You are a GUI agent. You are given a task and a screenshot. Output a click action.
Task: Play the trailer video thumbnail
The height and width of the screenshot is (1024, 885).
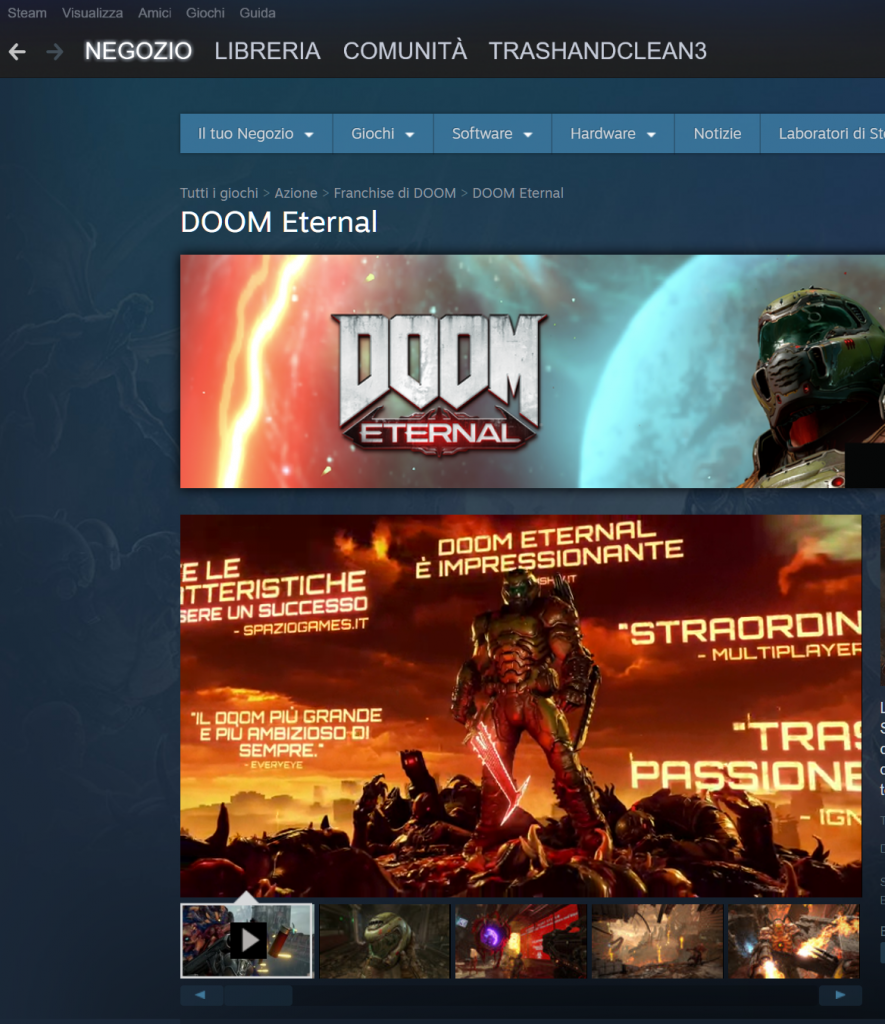click(x=247, y=940)
